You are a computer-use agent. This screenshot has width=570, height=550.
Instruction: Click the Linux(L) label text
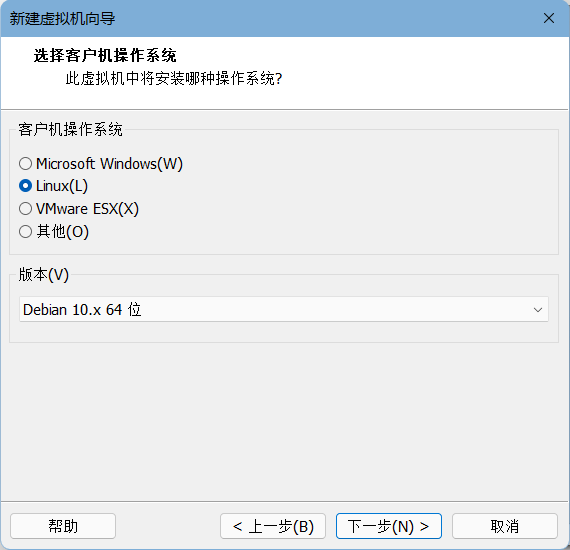(x=62, y=186)
